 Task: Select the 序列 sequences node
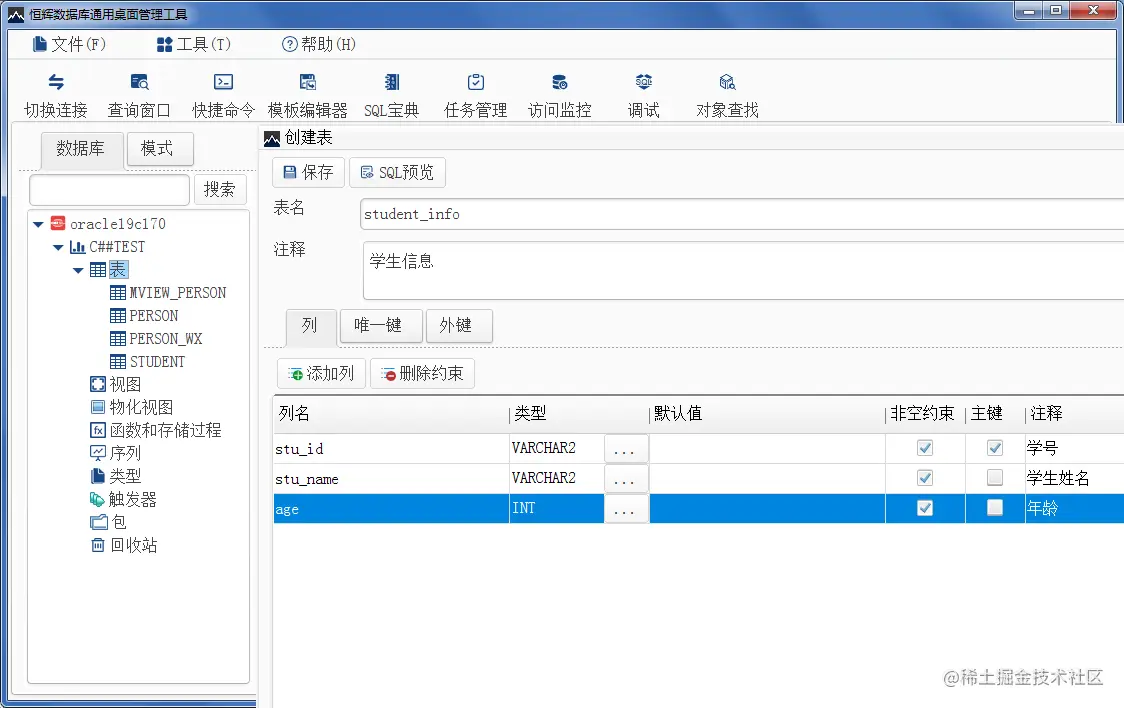click(x=125, y=453)
